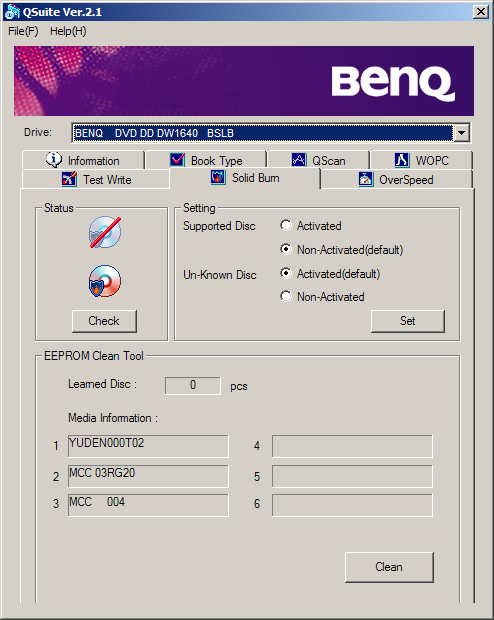494x620 pixels.
Task: Select Non-Activated(default) for Supported Disc
Action: click(286, 249)
